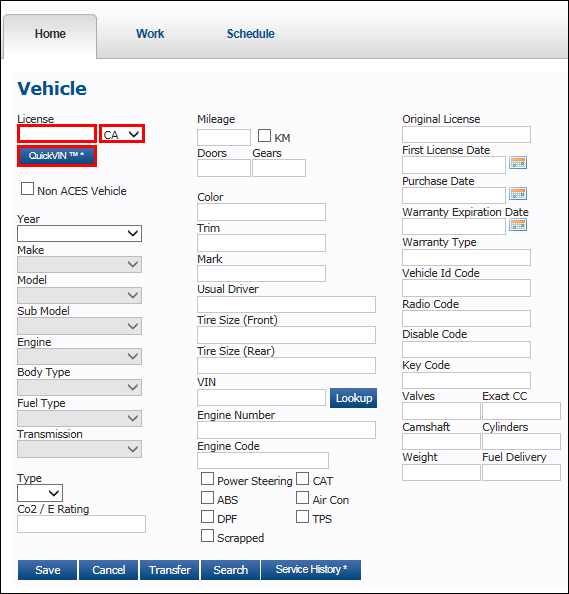Select the Mark input field
Viewport: 569px width, 594px height.
pyautogui.click(x=261, y=274)
